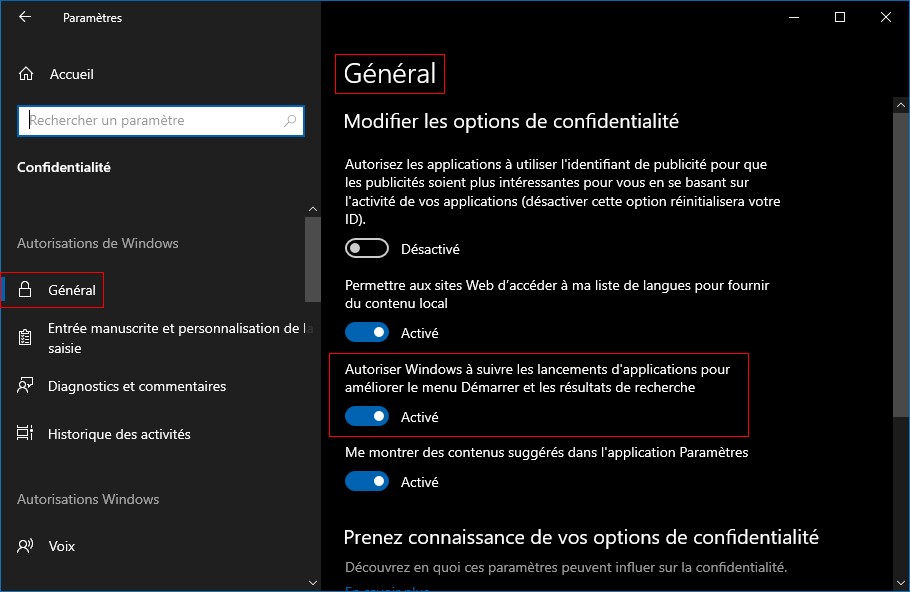910x592 pixels.
Task: Click the Rechercher un paramètre field
Action: tap(150, 121)
